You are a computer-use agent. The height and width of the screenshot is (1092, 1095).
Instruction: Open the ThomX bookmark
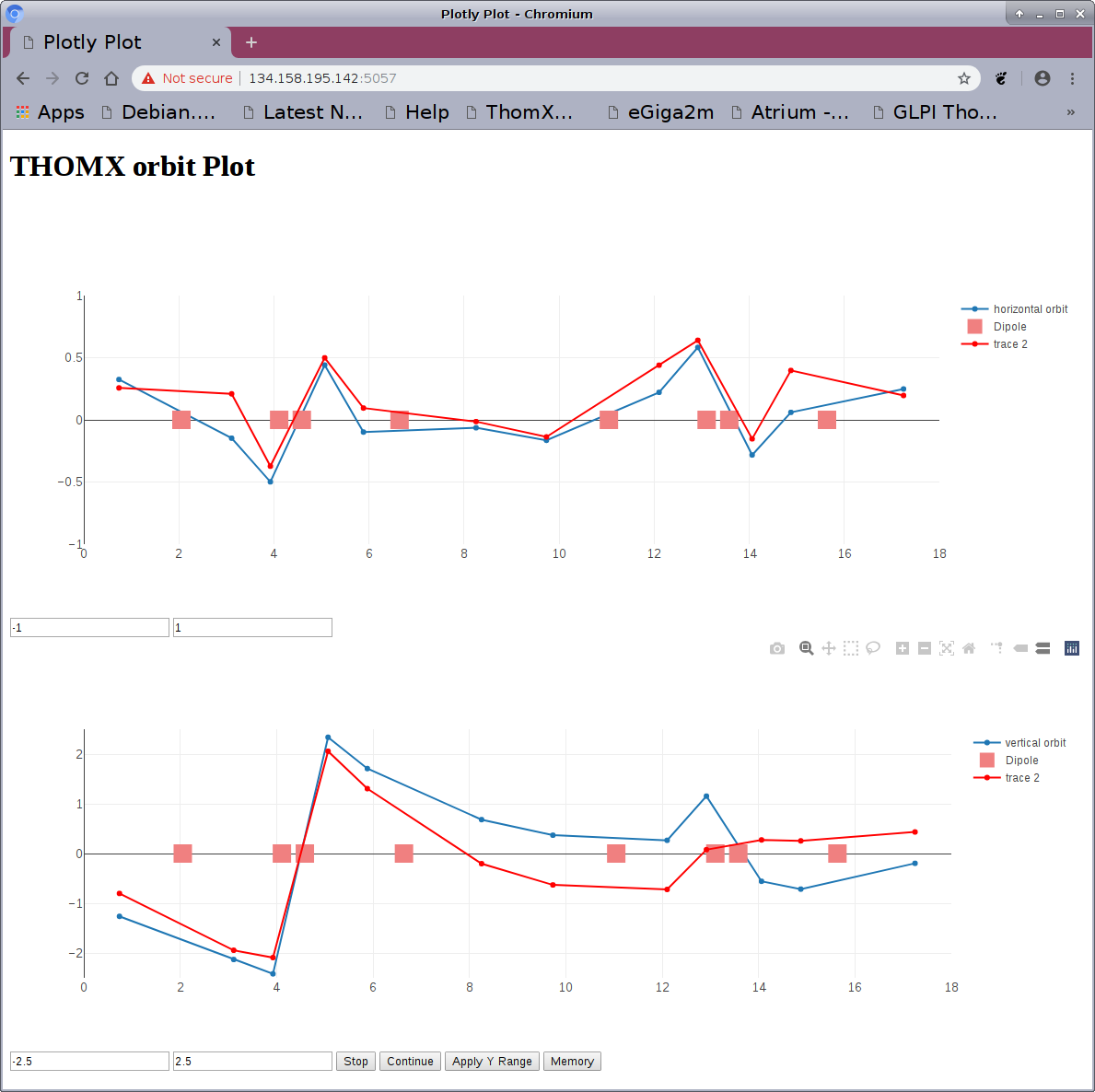click(x=520, y=112)
